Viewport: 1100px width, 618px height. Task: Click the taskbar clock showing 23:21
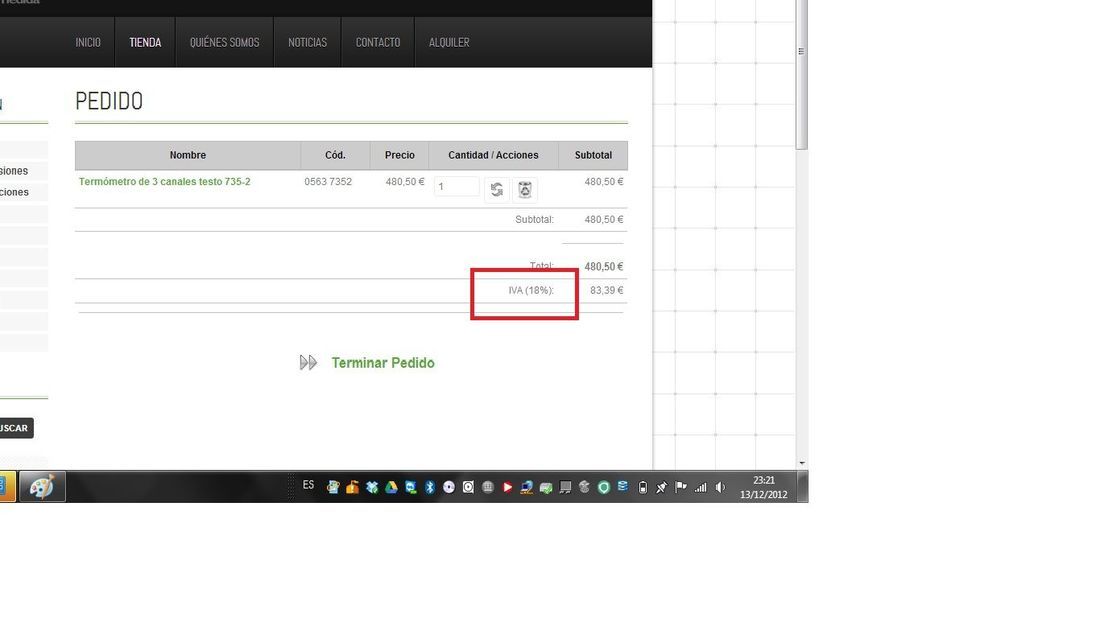click(x=763, y=487)
